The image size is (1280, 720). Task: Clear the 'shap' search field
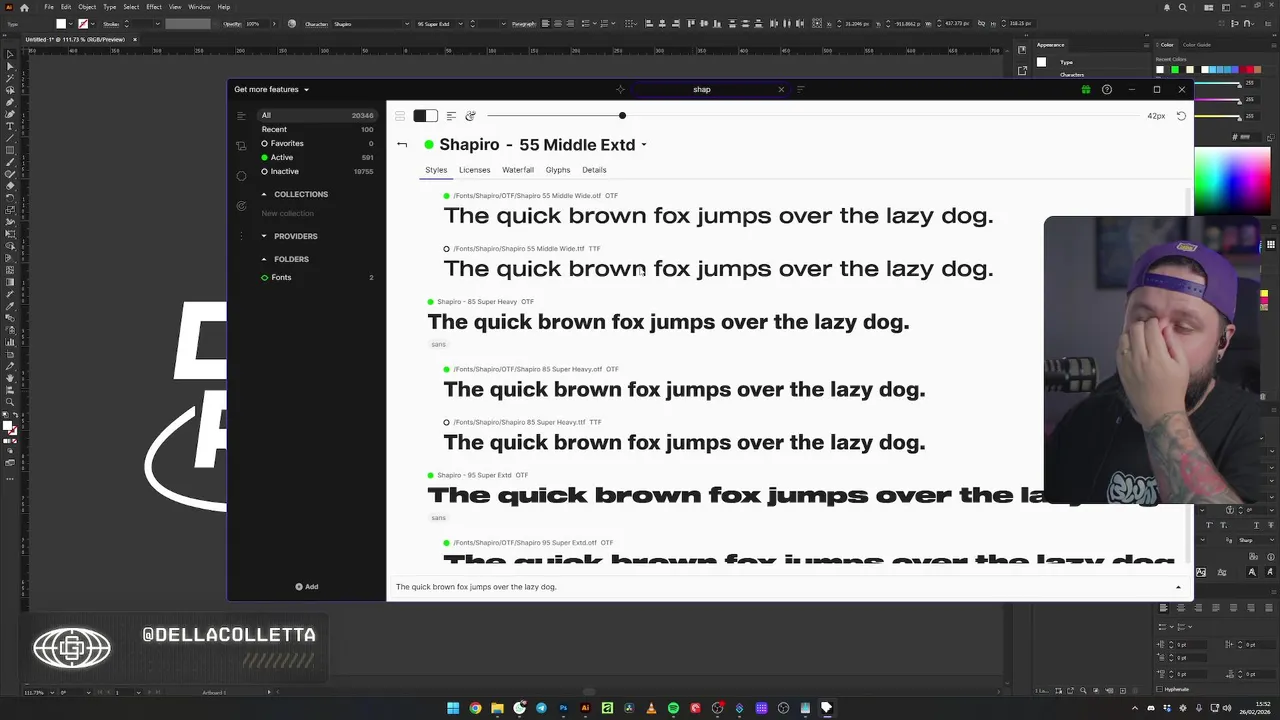click(781, 89)
